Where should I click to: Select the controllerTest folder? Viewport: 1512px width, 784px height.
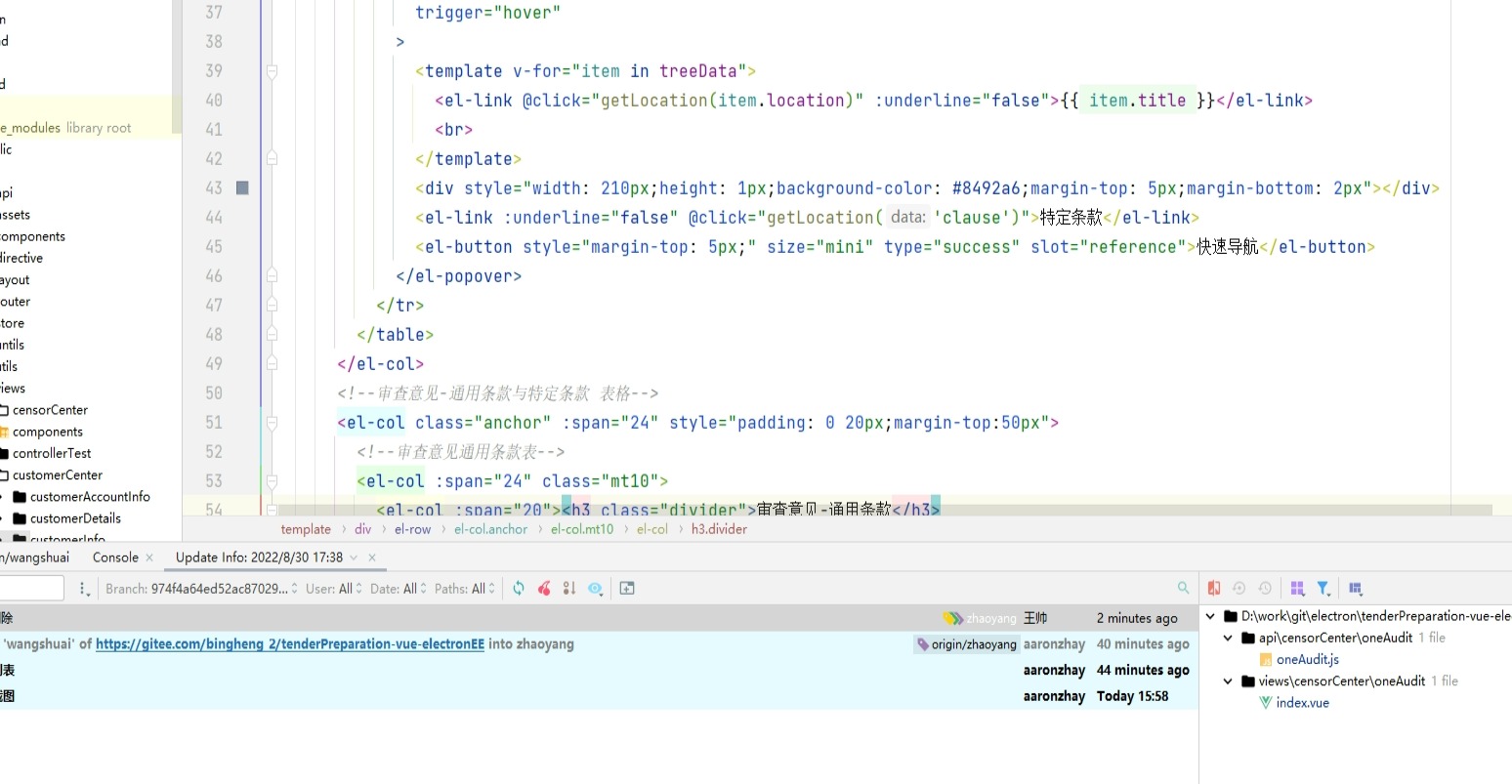click(52, 454)
